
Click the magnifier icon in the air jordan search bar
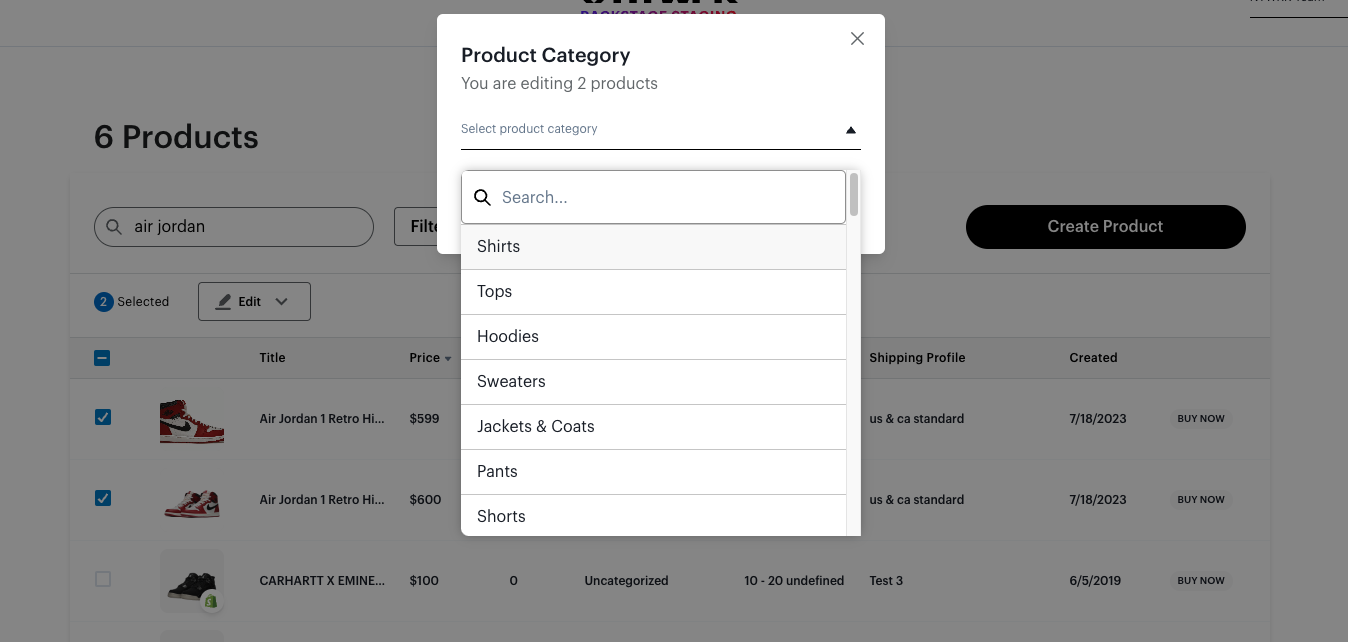(x=113, y=227)
